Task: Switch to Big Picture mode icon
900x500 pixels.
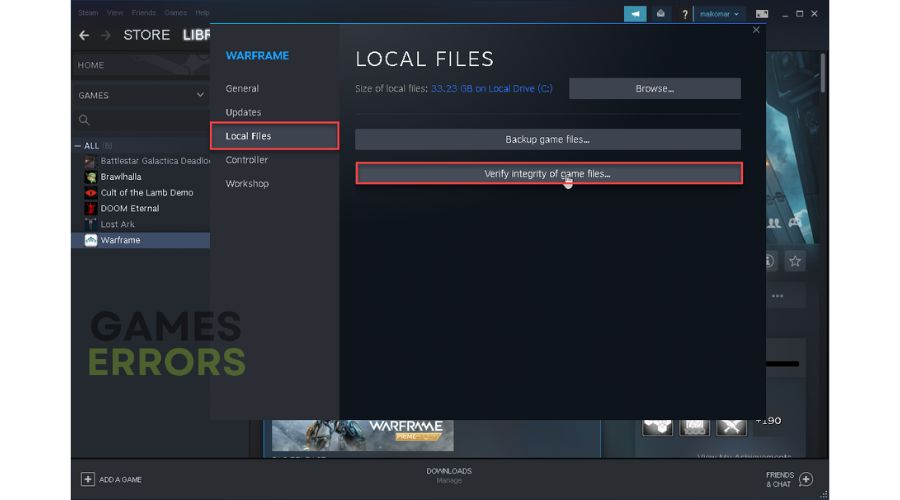Action: coord(762,14)
